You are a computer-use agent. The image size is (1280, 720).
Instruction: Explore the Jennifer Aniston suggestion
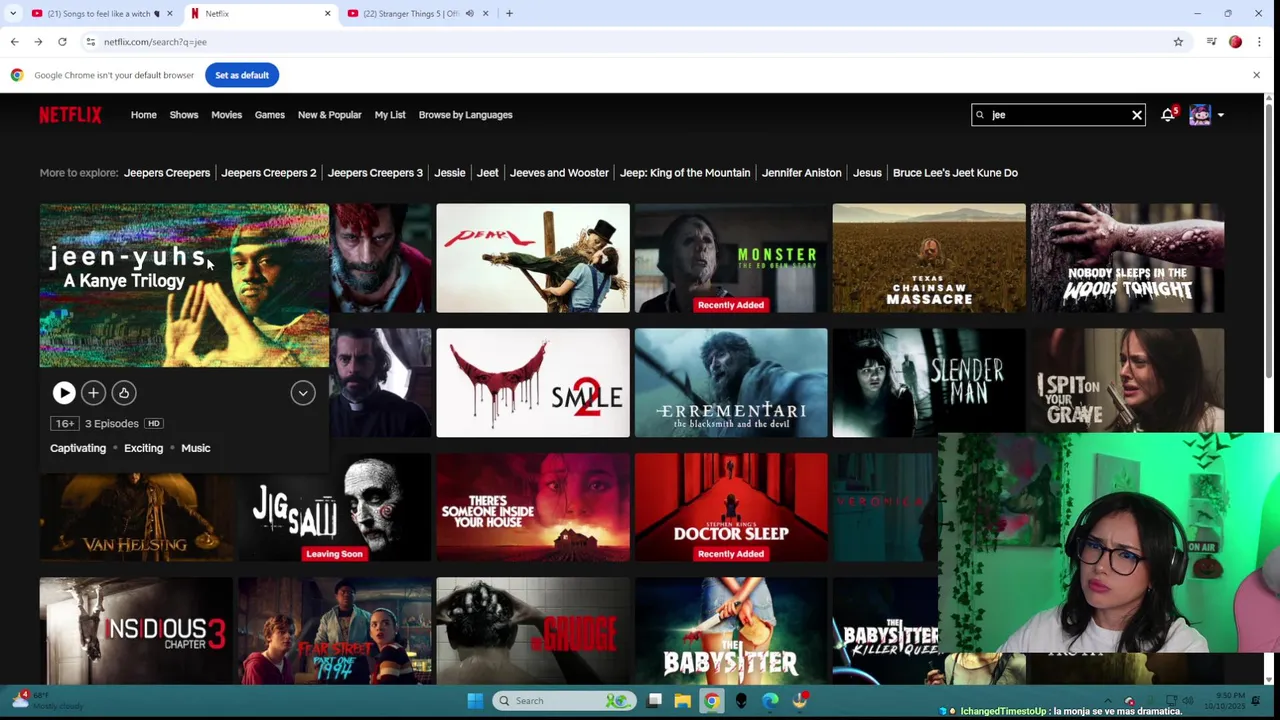click(801, 173)
